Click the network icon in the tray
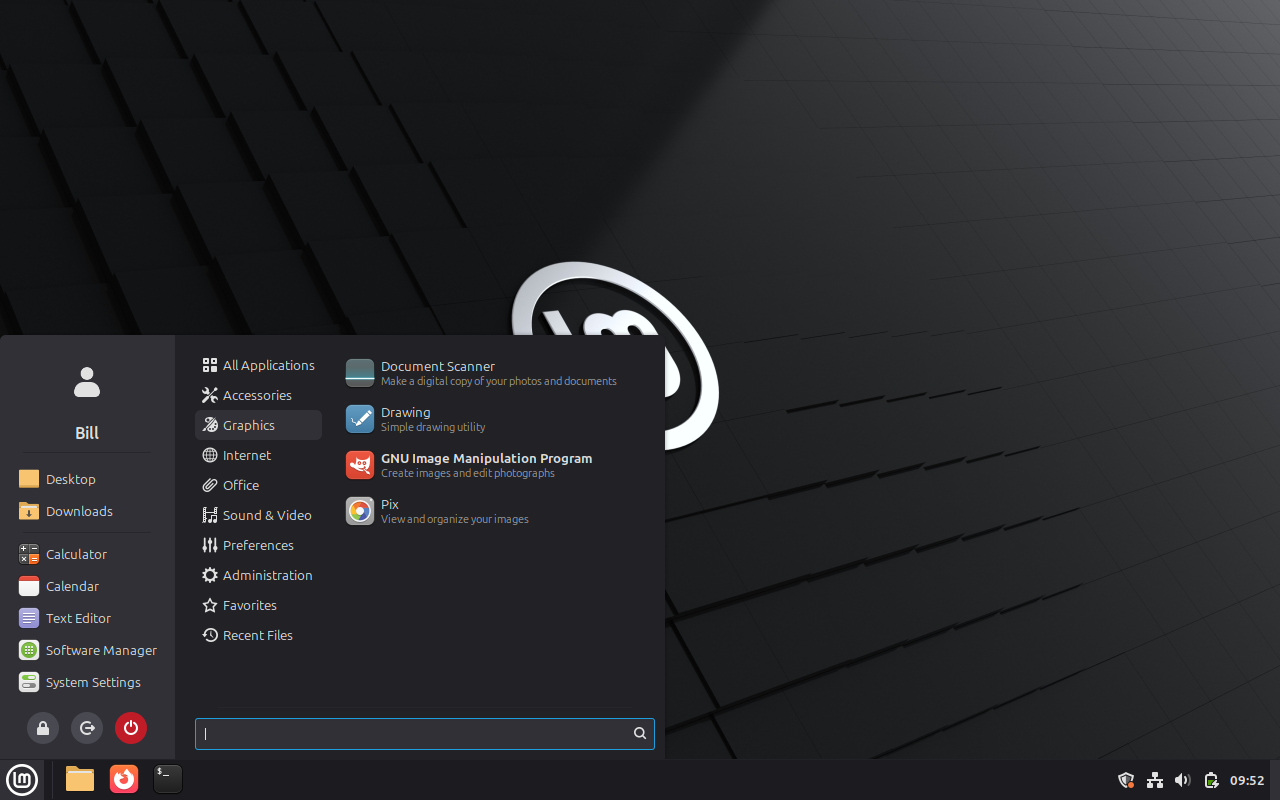Viewport: 1280px width, 800px height. [1154, 780]
